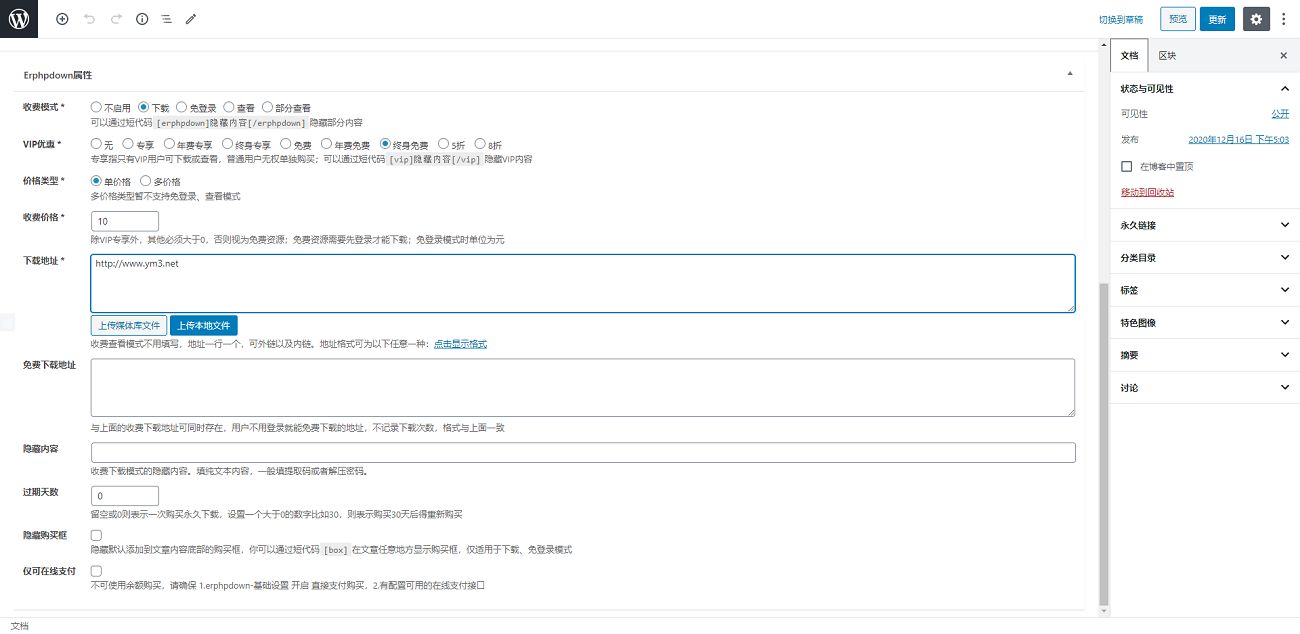Screen dimensions: 1300x634
Task: Click the 上传本地文件 button
Action: coord(204,325)
